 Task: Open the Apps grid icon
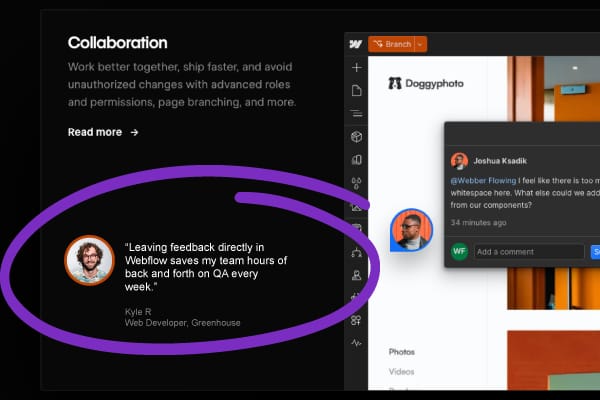[356, 320]
